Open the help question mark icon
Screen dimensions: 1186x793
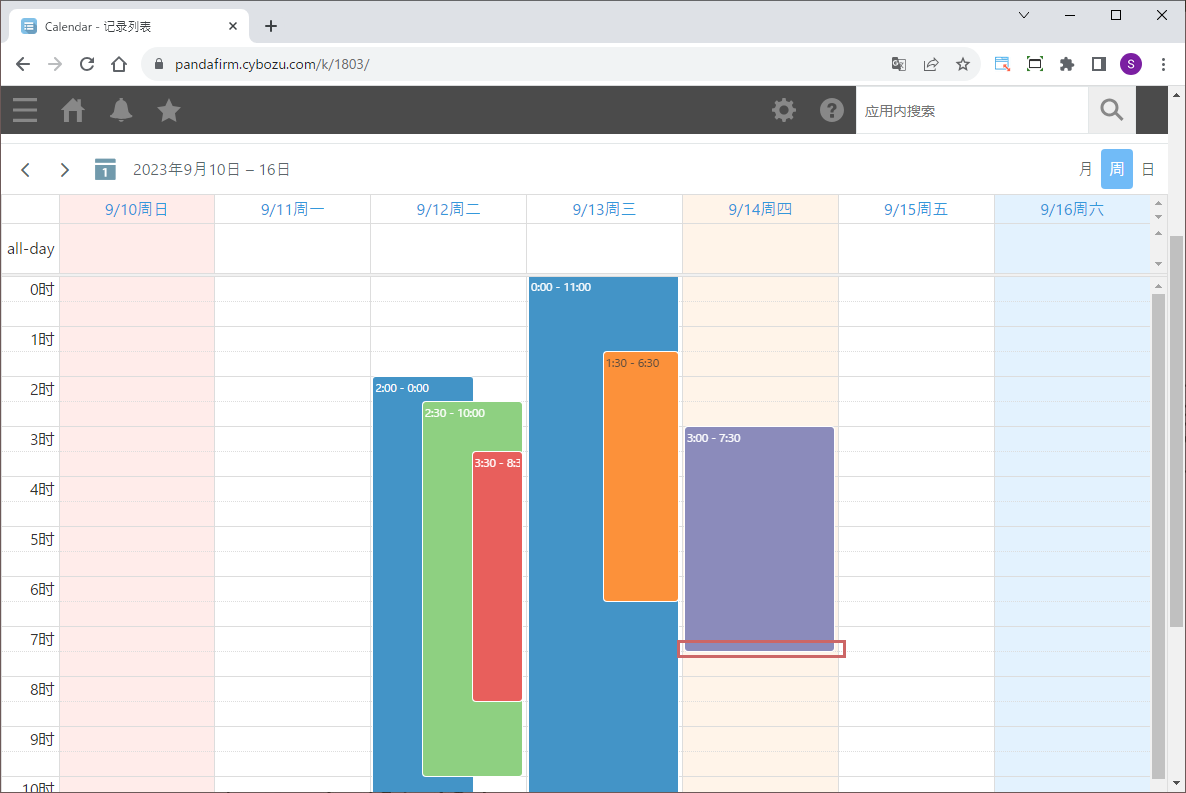(x=832, y=110)
